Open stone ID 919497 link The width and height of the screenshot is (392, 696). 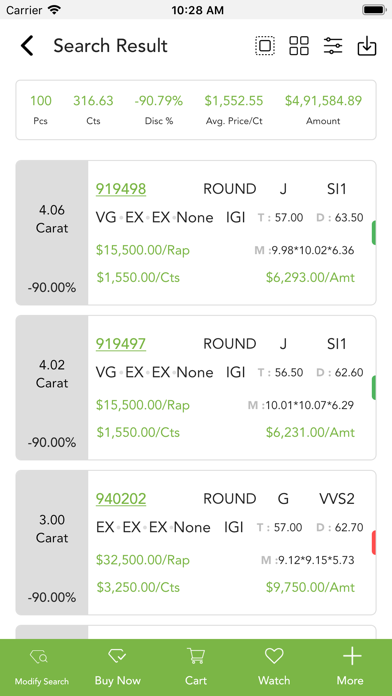coord(121,344)
